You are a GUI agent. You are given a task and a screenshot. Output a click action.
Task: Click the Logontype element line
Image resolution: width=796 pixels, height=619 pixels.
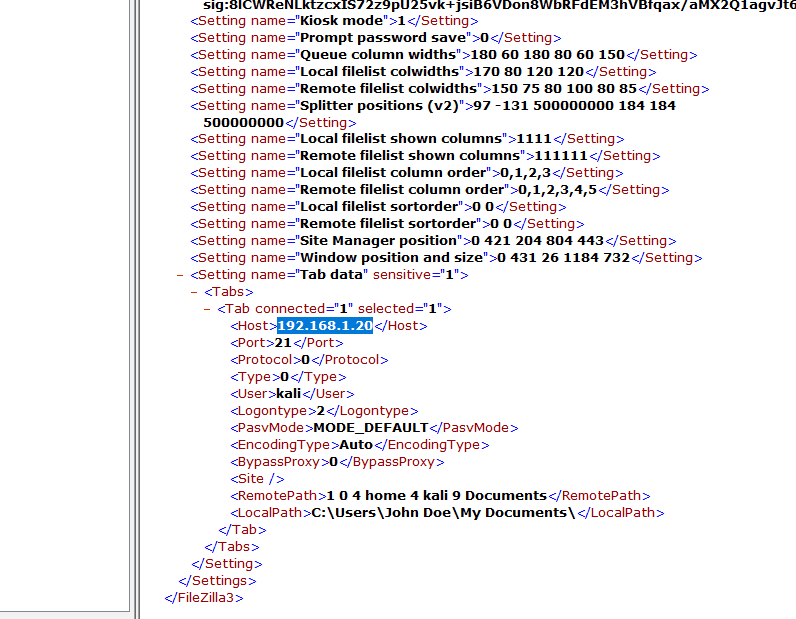point(324,411)
